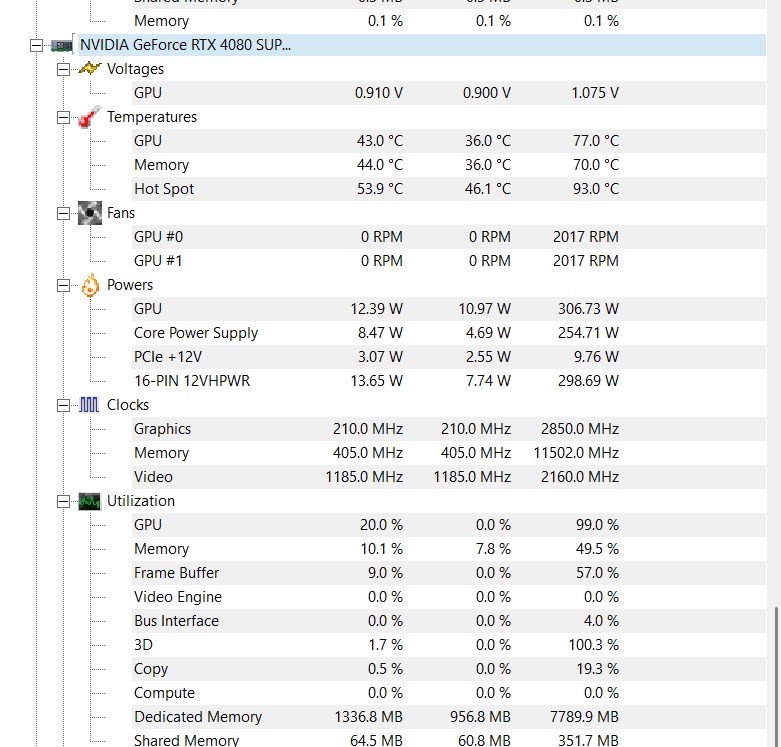Click the Fans fan icon
This screenshot has height=747, width=781.
pos(90,213)
